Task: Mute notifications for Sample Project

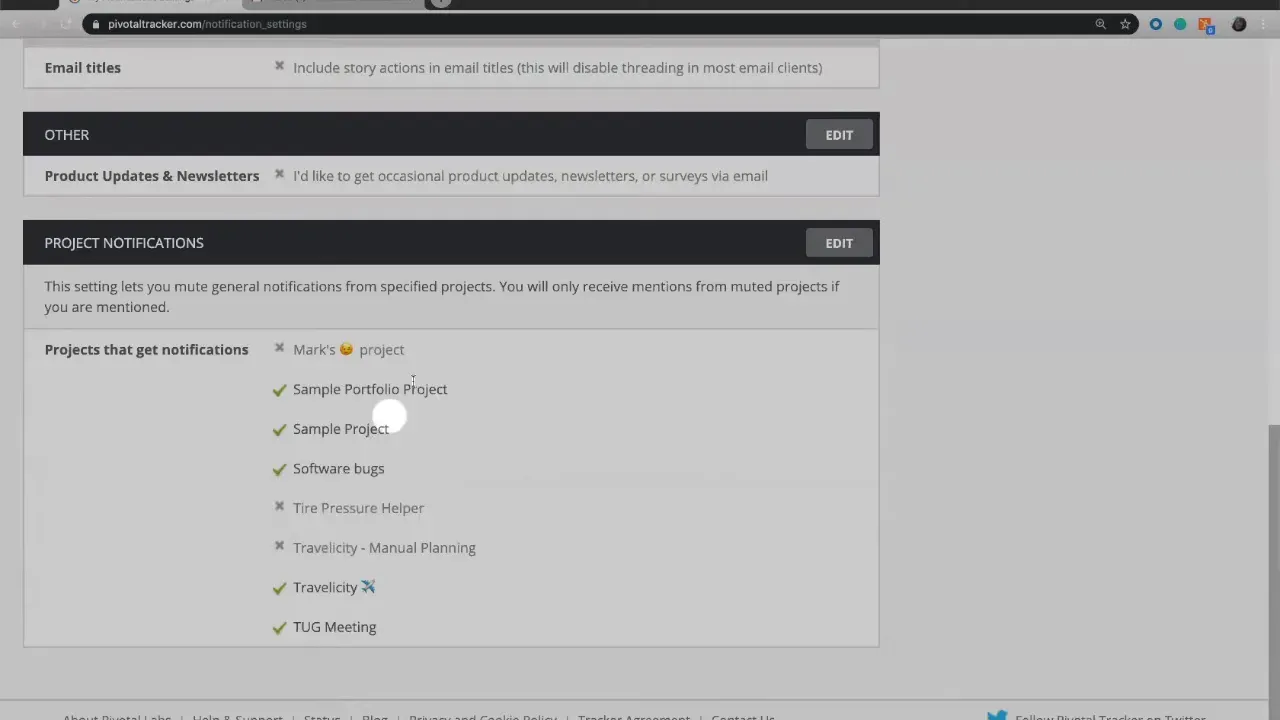Action: [x=279, y=428]
